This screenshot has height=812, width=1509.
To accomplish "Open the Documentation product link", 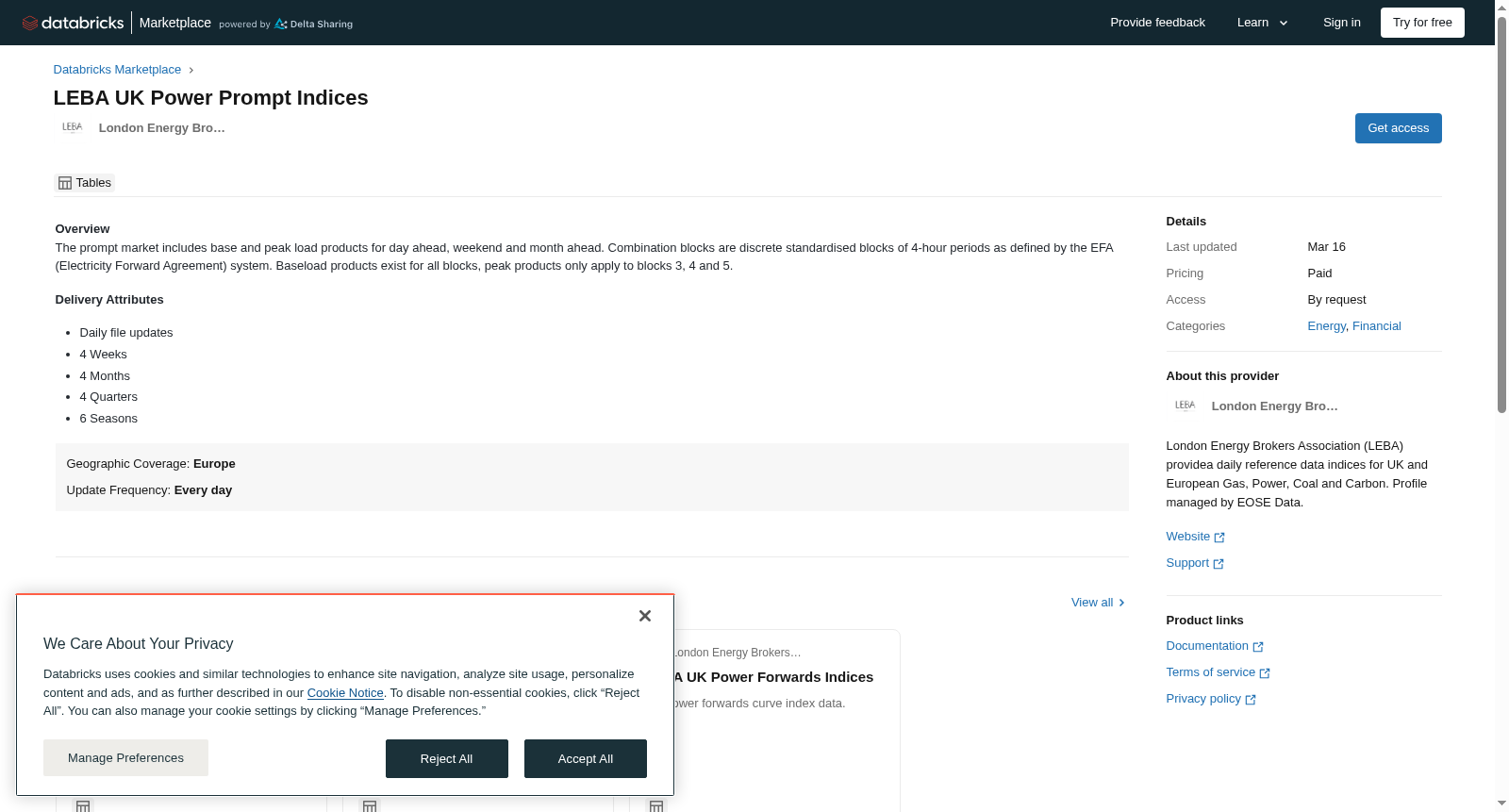I will point(1215,646).
